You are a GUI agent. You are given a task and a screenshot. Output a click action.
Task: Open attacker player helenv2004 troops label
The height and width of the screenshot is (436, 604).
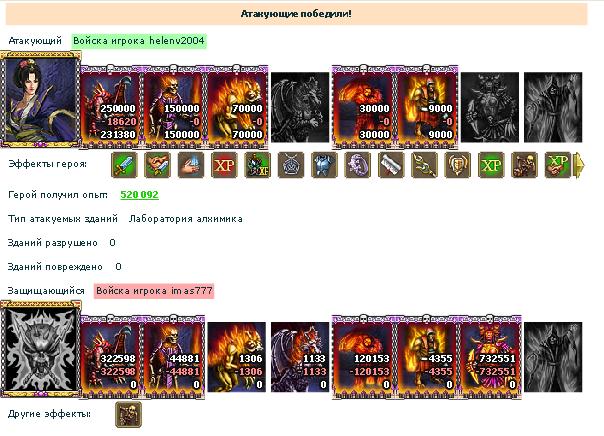pyautogui.click(x=139, y=41)
